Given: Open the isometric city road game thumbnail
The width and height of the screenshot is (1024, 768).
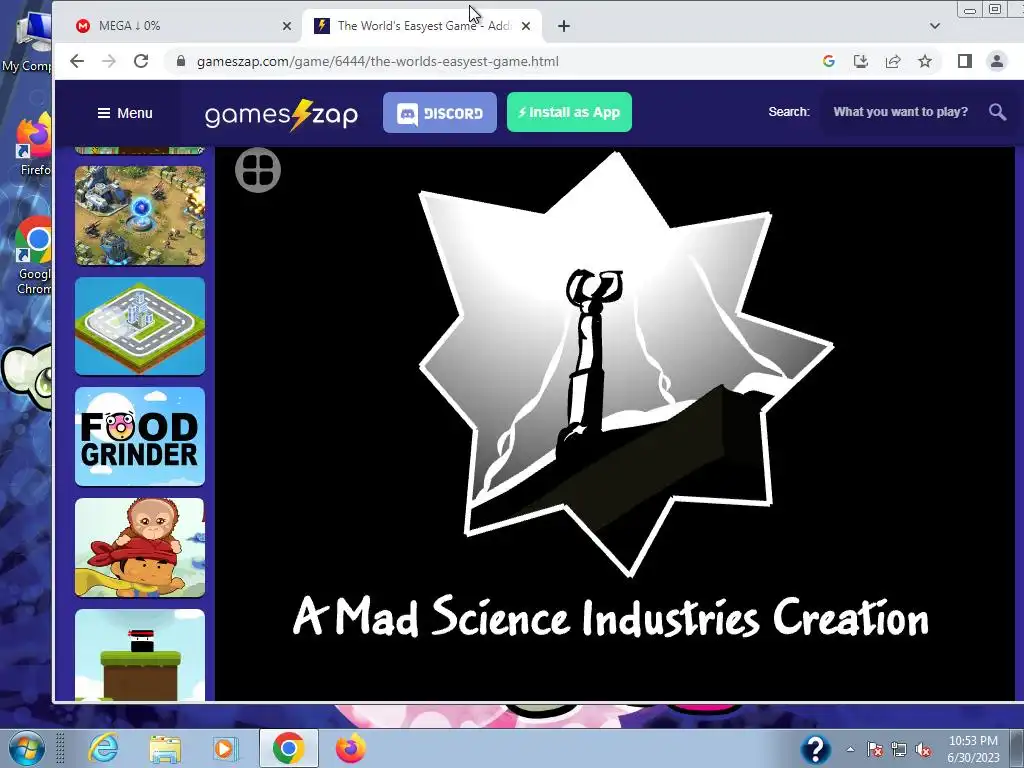Looking at the screenshot, I should click(x=140, y=326).
